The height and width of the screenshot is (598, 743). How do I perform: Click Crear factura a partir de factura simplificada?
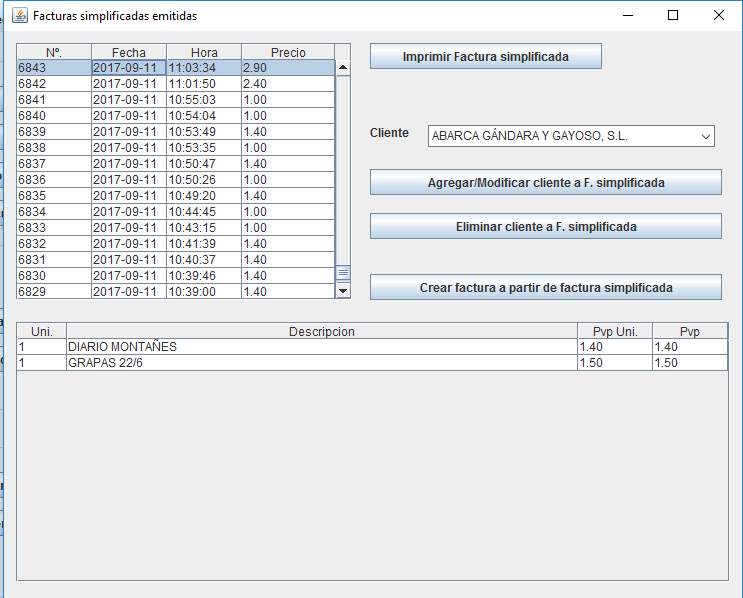545,288
